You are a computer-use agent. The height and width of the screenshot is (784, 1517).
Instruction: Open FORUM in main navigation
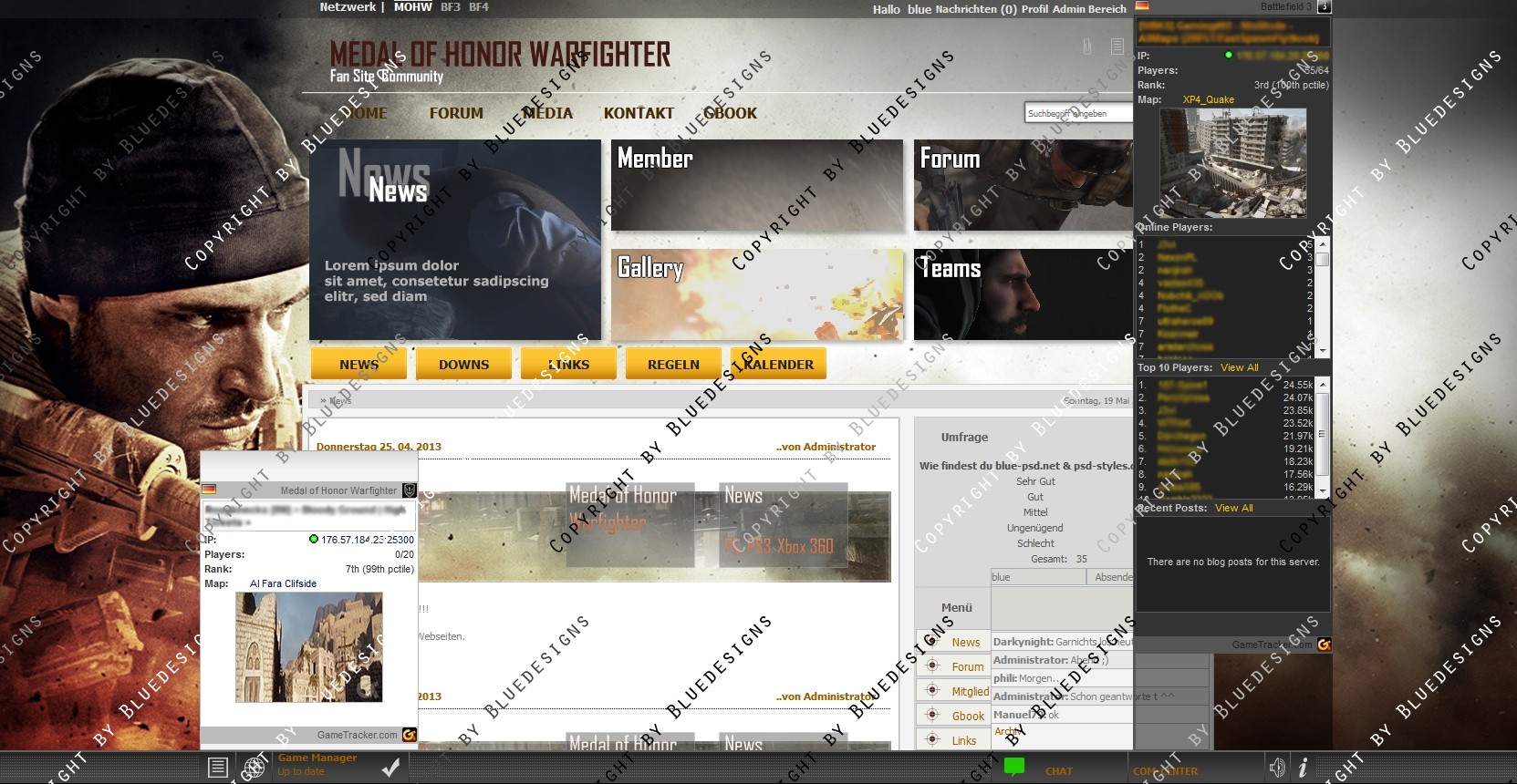pos(456,113)
